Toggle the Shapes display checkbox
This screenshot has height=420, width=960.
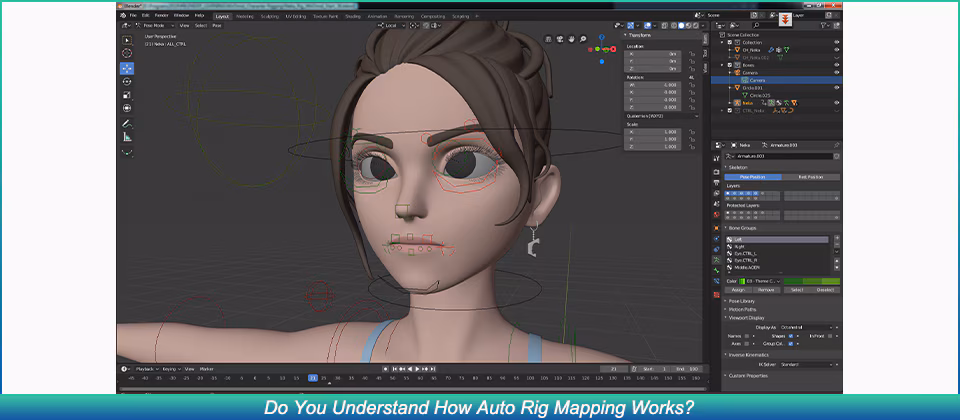tap(791, 336)
